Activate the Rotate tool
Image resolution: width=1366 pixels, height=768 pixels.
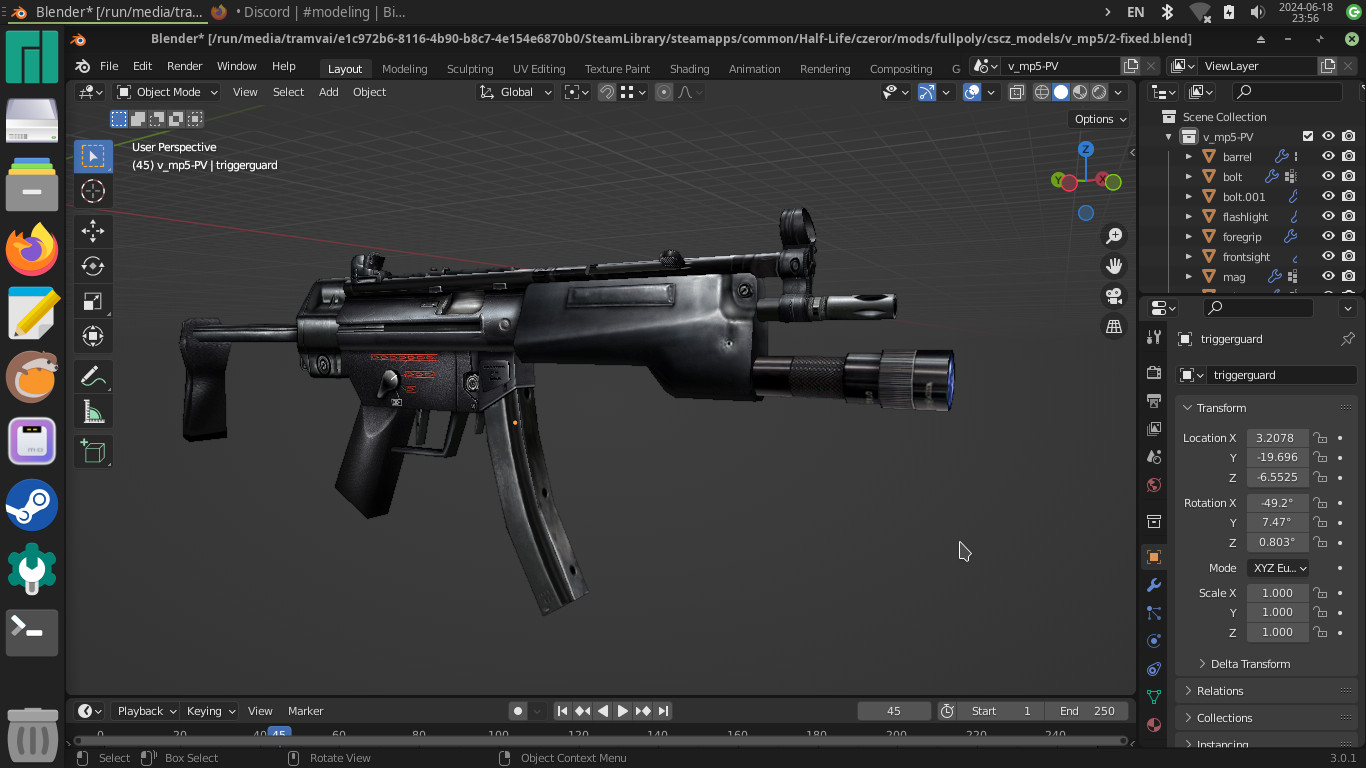click(x=93, y=266)
